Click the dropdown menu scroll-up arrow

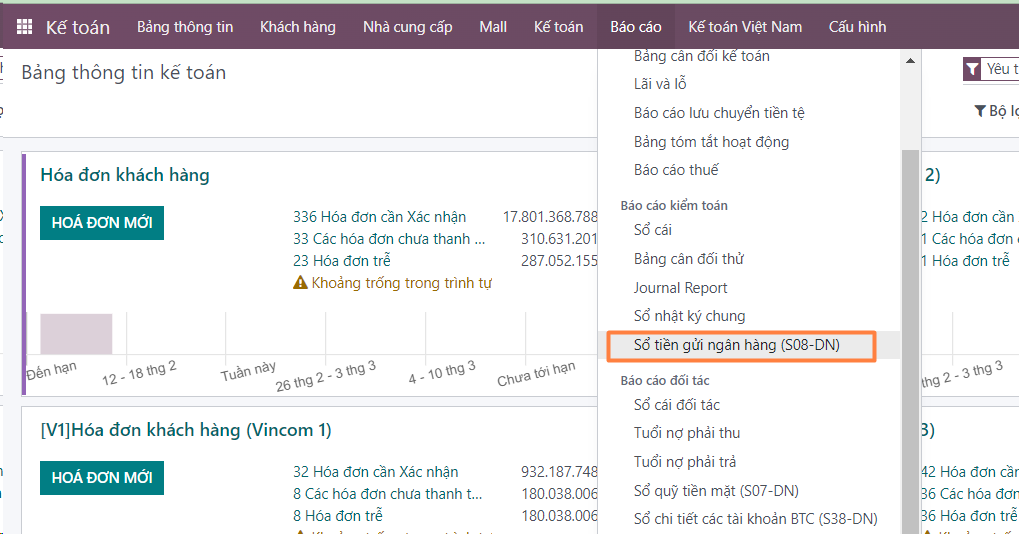(x=910, y=60)
